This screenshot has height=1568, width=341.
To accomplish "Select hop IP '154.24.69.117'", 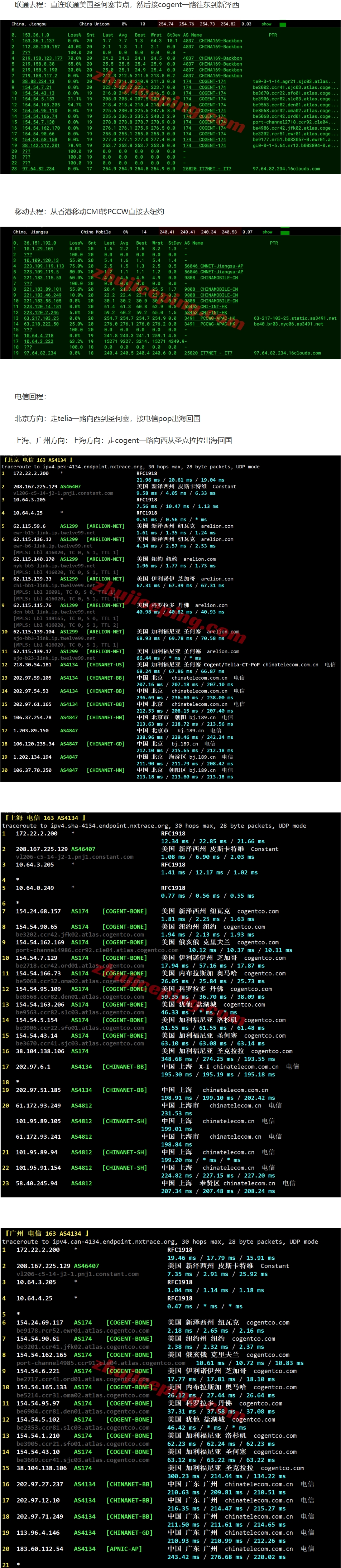I will (39, 1322).
